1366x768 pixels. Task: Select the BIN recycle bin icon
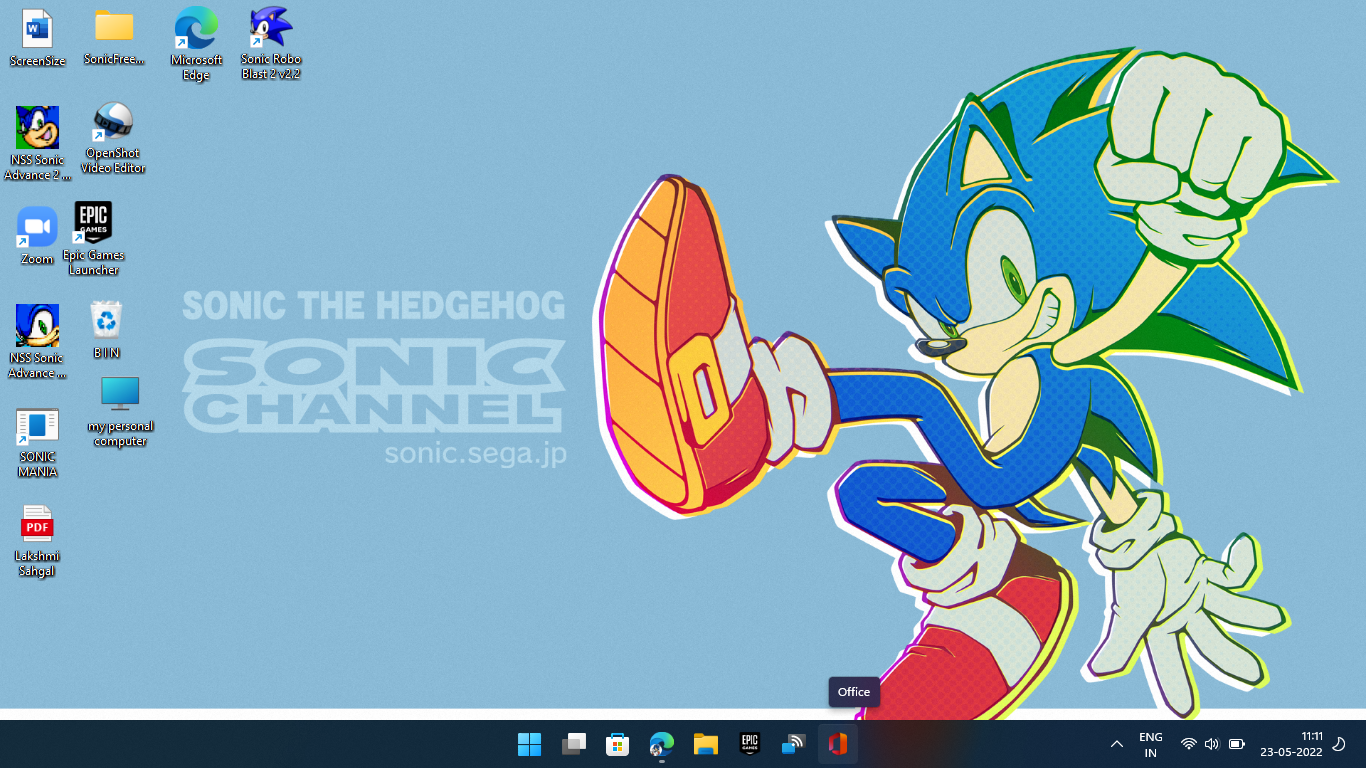[106, 330]
